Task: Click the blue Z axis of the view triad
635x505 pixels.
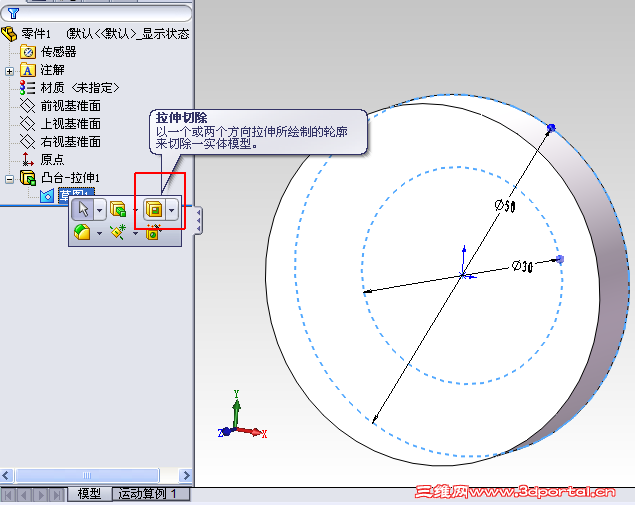Action: point(224,432)
